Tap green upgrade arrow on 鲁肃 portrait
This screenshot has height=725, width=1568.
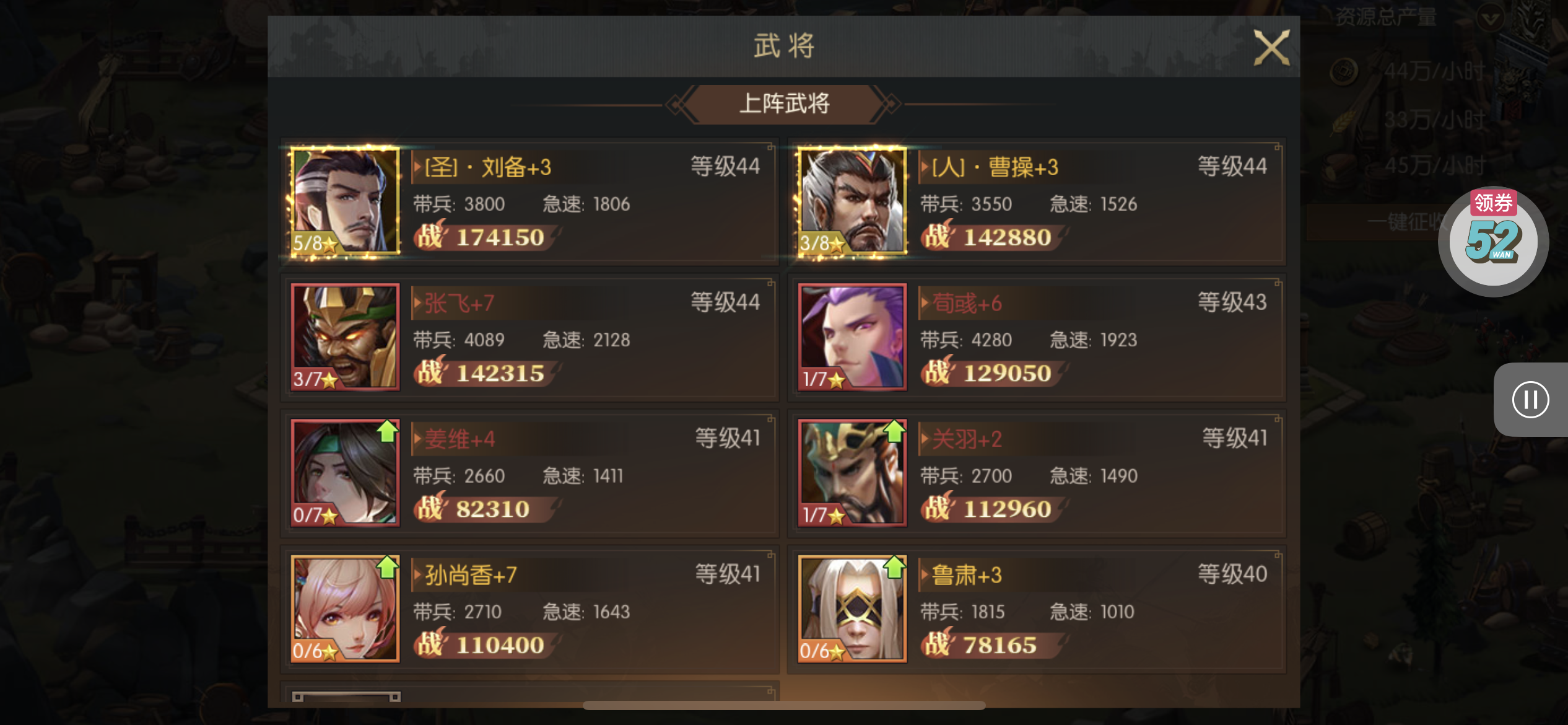[x=894, y=566]
